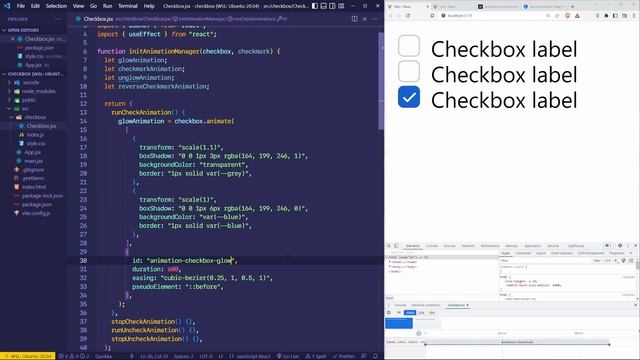The width and height of the screenshot is (640, 360).
Task: Open the Go menu
Action: [x=93, y=6]
